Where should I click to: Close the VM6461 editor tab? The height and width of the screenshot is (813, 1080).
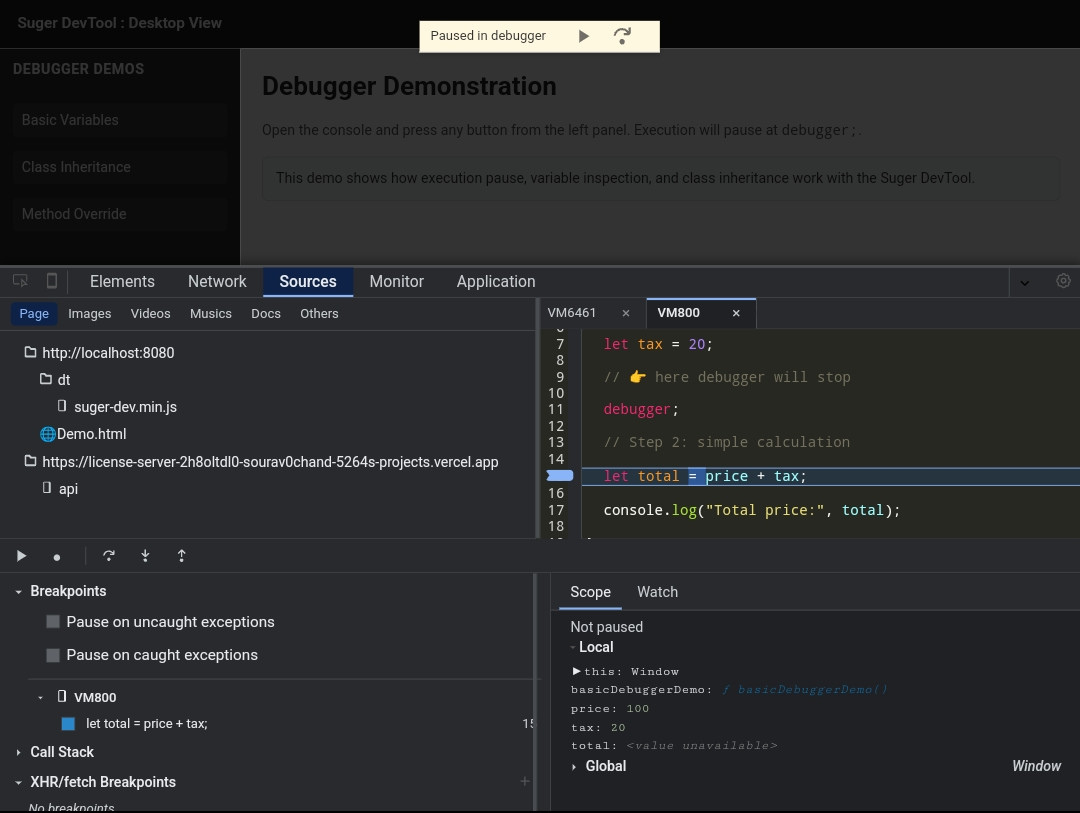point(625,313)
